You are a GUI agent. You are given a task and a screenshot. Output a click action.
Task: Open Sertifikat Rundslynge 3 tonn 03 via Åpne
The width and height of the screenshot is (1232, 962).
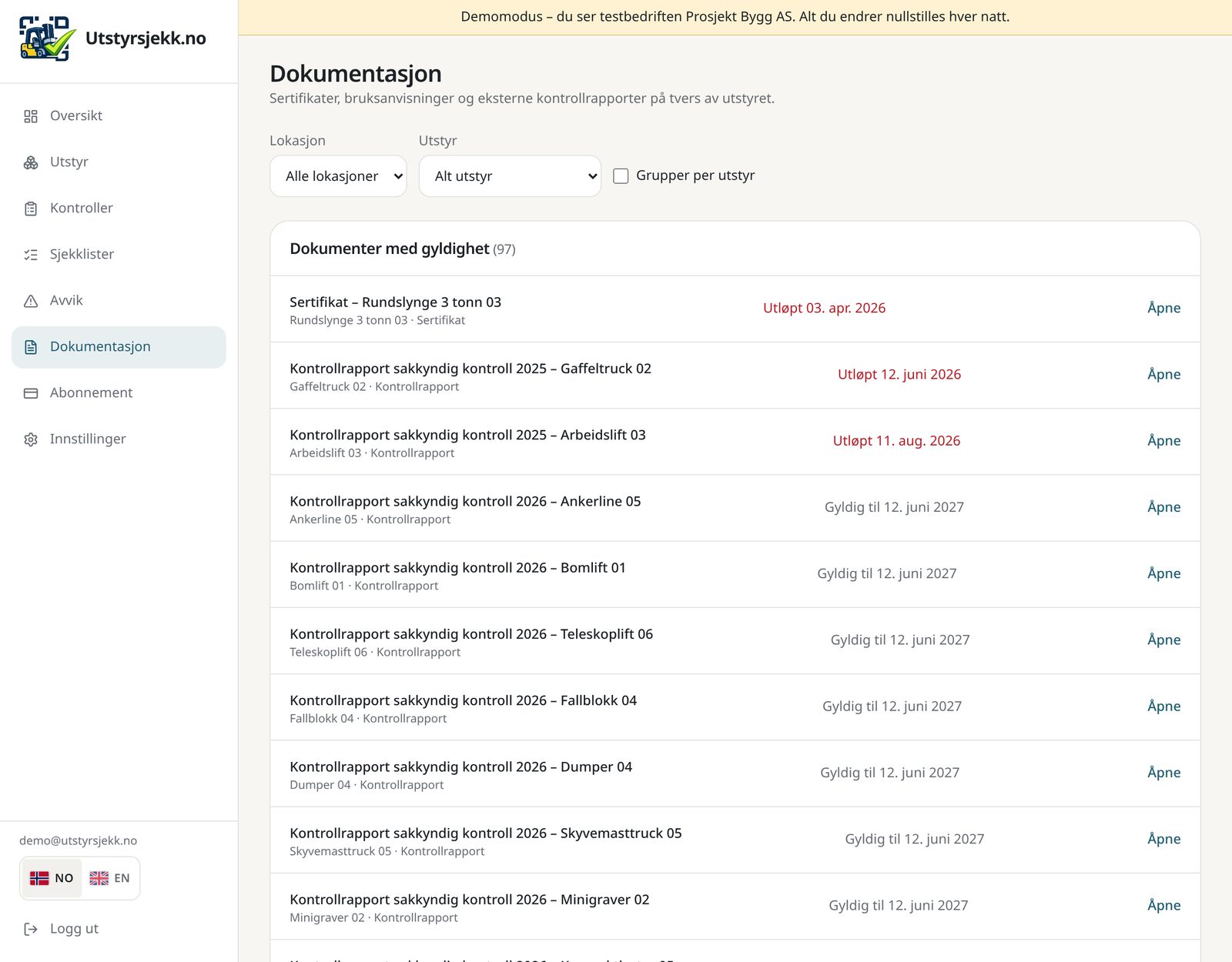[x=1163, y=308]
